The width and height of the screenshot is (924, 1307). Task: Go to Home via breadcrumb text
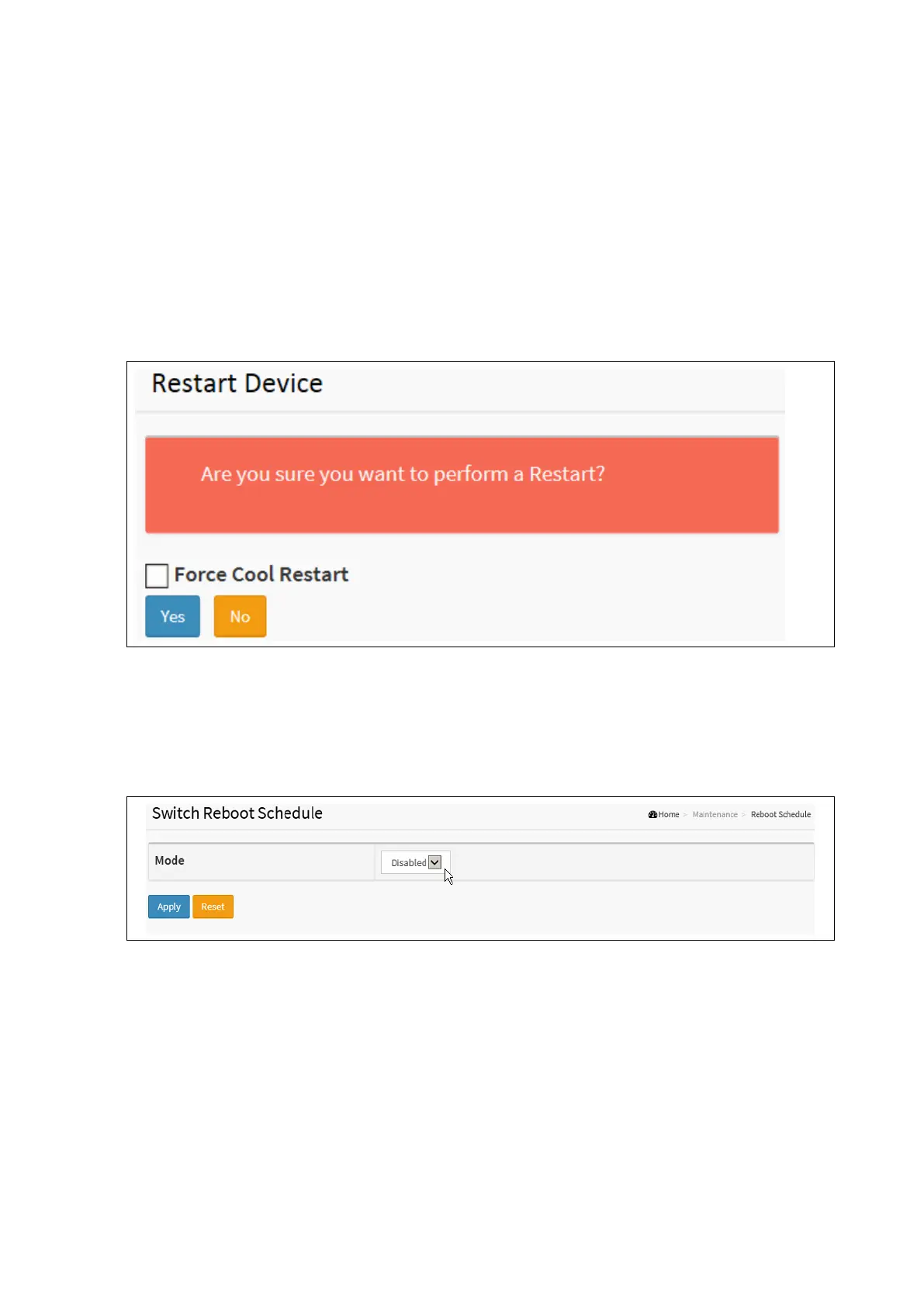pos(669,815)
